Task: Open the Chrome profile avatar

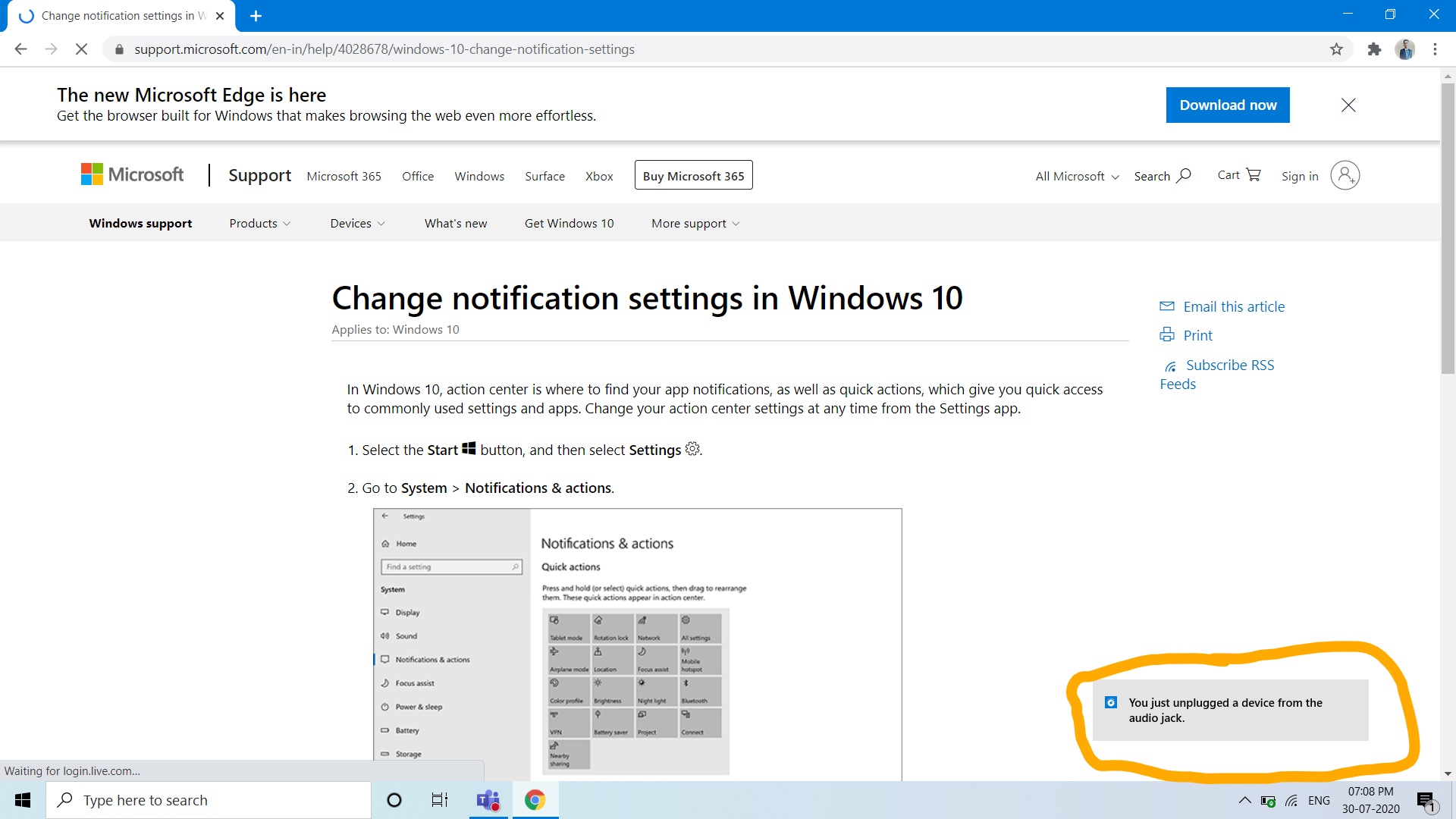Action: click(1405, 49)
